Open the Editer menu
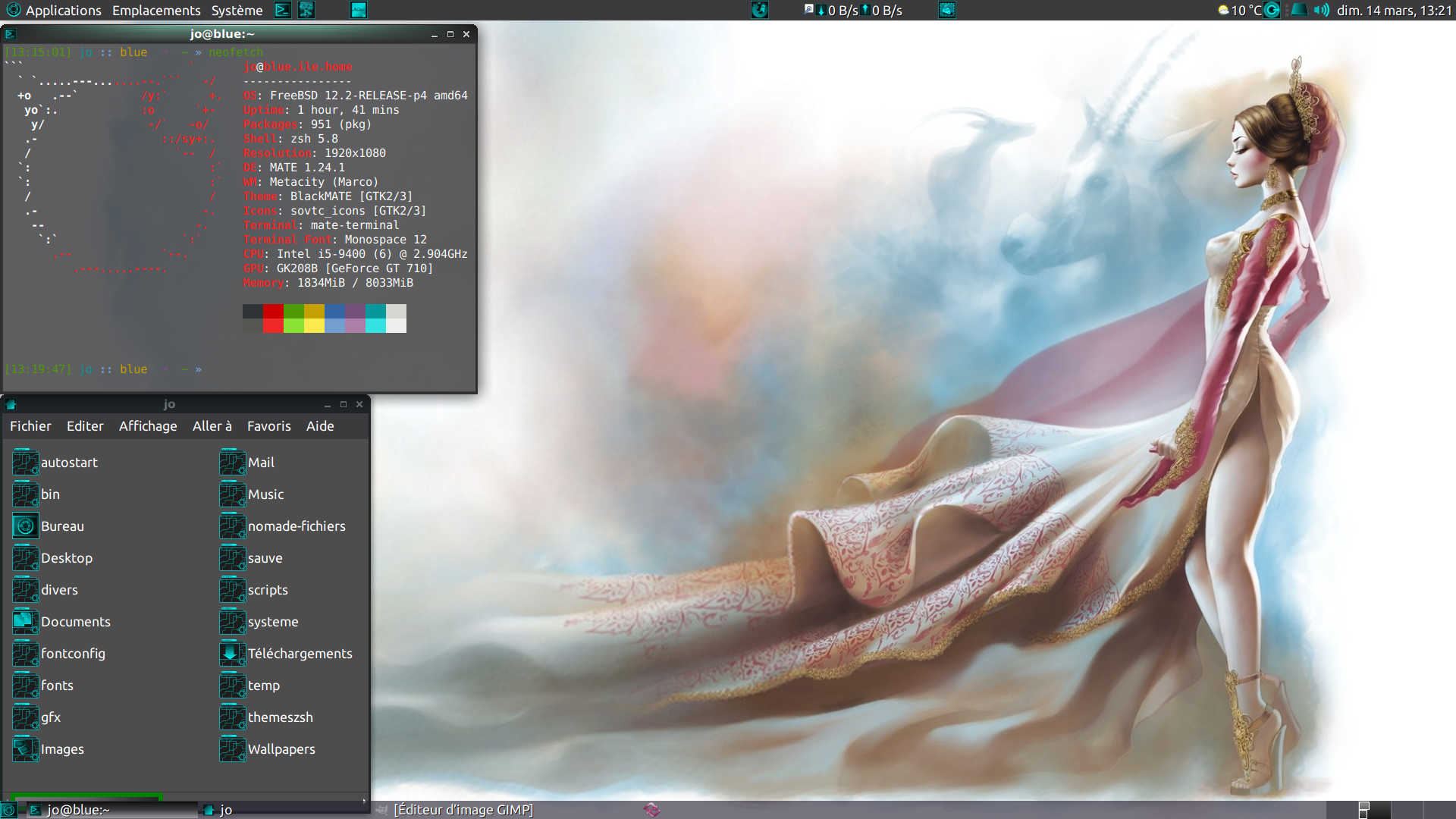The width and height of the screenshot is (1456, 819). [85, 426]
